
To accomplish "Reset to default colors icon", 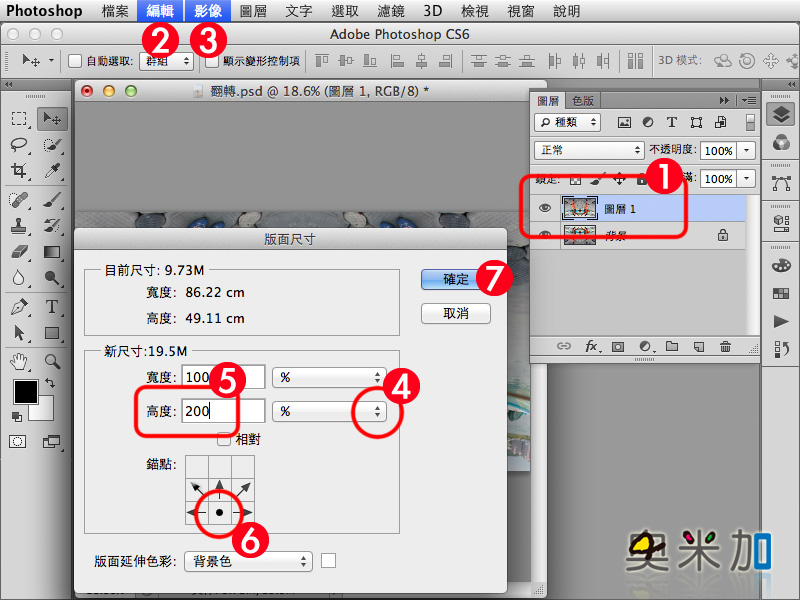I will [x=17, y=416].
